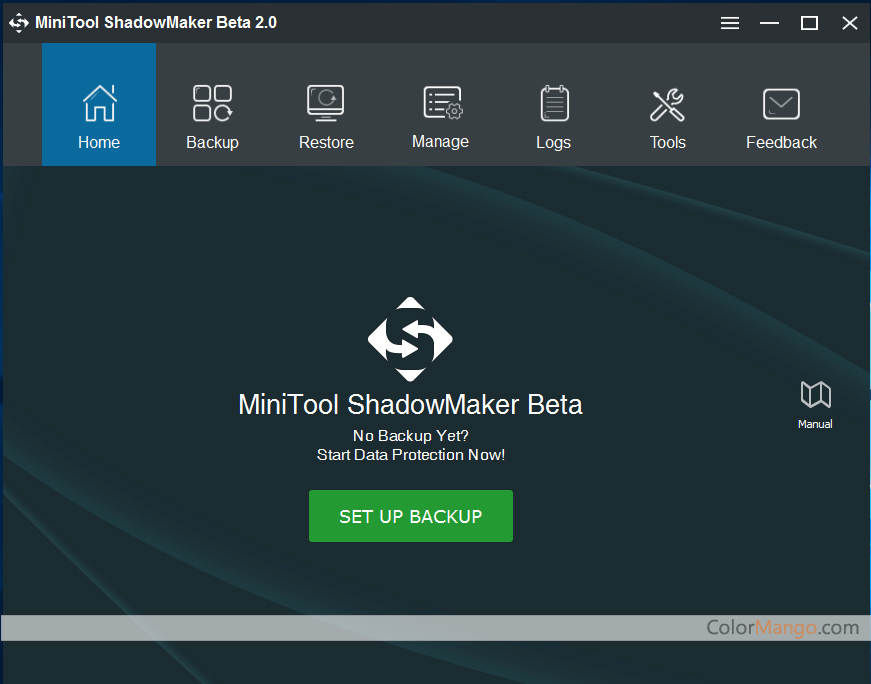Image resolution: width=871 pixels, height=684 pixels.
Task: Click the large center ShadowMaker logo
Action: pyautogui.click(x=410, y=340)
